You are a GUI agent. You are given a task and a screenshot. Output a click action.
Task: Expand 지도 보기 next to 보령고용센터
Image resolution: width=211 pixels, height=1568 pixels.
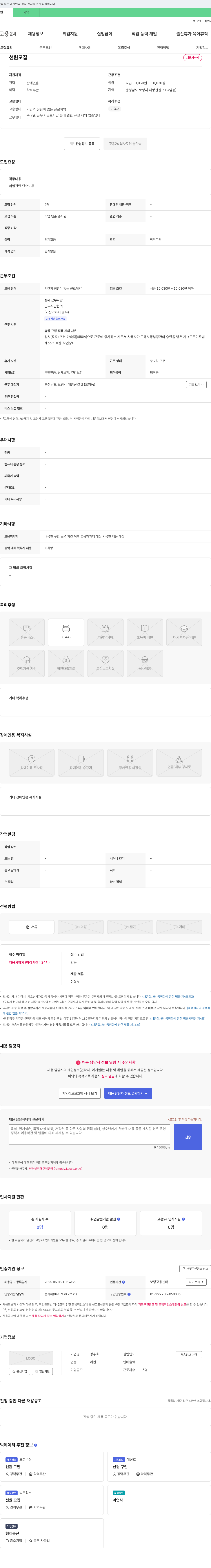click(196, 1282)
